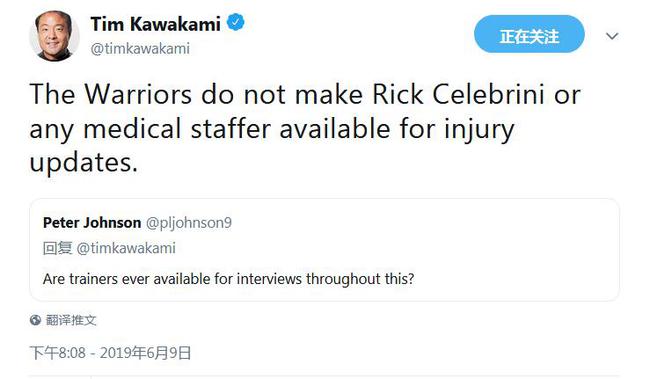650x379 pixels.
Task: Open quoted tweet about trainers available for interviews
Action: (325, 250)
